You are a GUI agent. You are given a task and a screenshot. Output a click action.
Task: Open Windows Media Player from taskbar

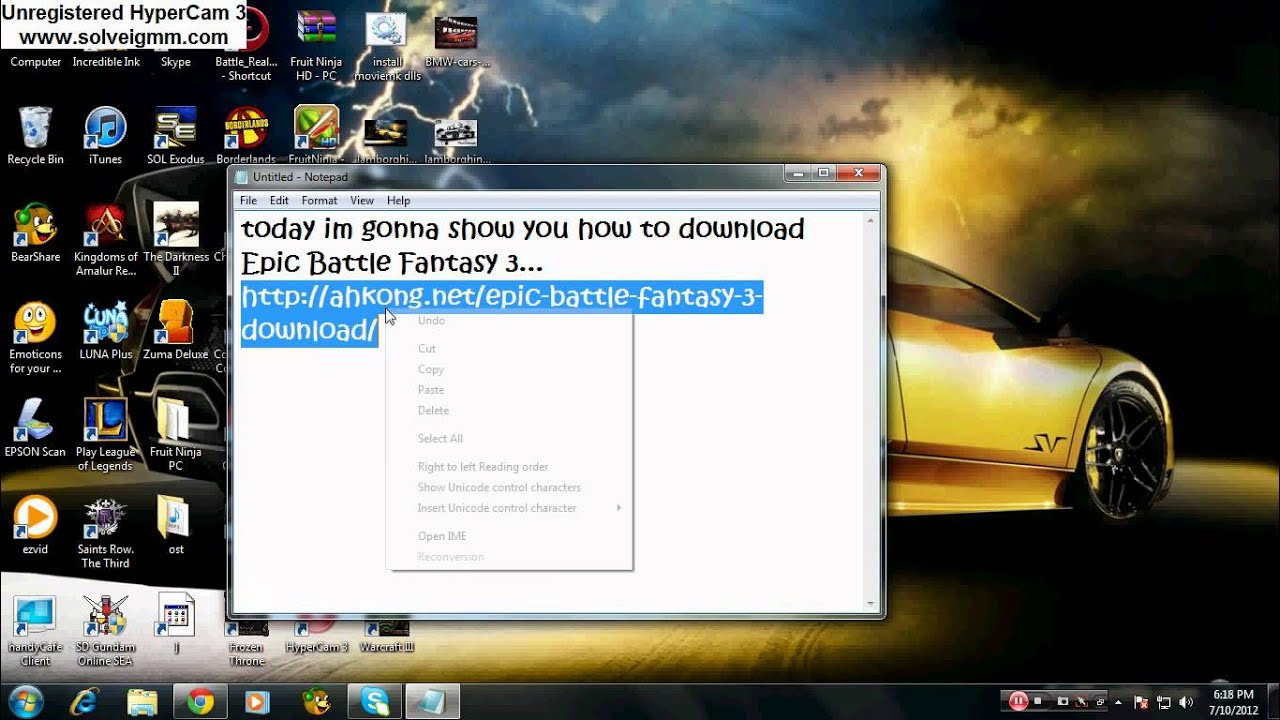point(257,701)
